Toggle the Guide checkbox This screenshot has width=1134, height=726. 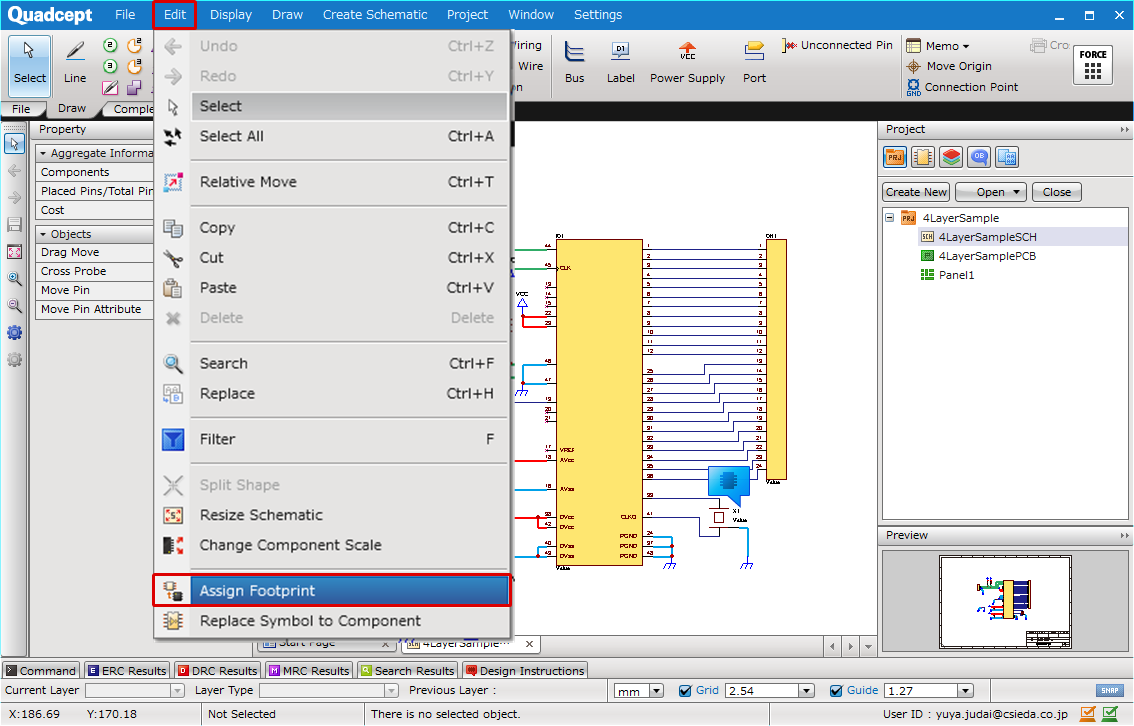point(836,691)
